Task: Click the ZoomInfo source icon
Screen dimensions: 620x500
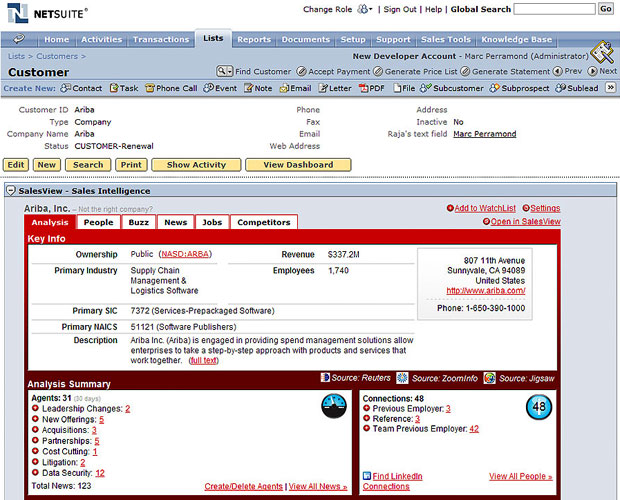Action: pyautogui.click(x=402, y=378)
